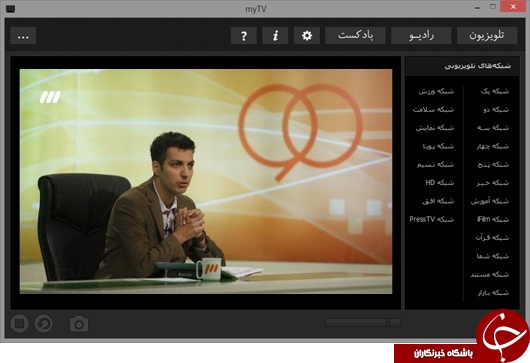Select channel شبکه افق
The image size is (530, 363).
[x=438, y=201]
